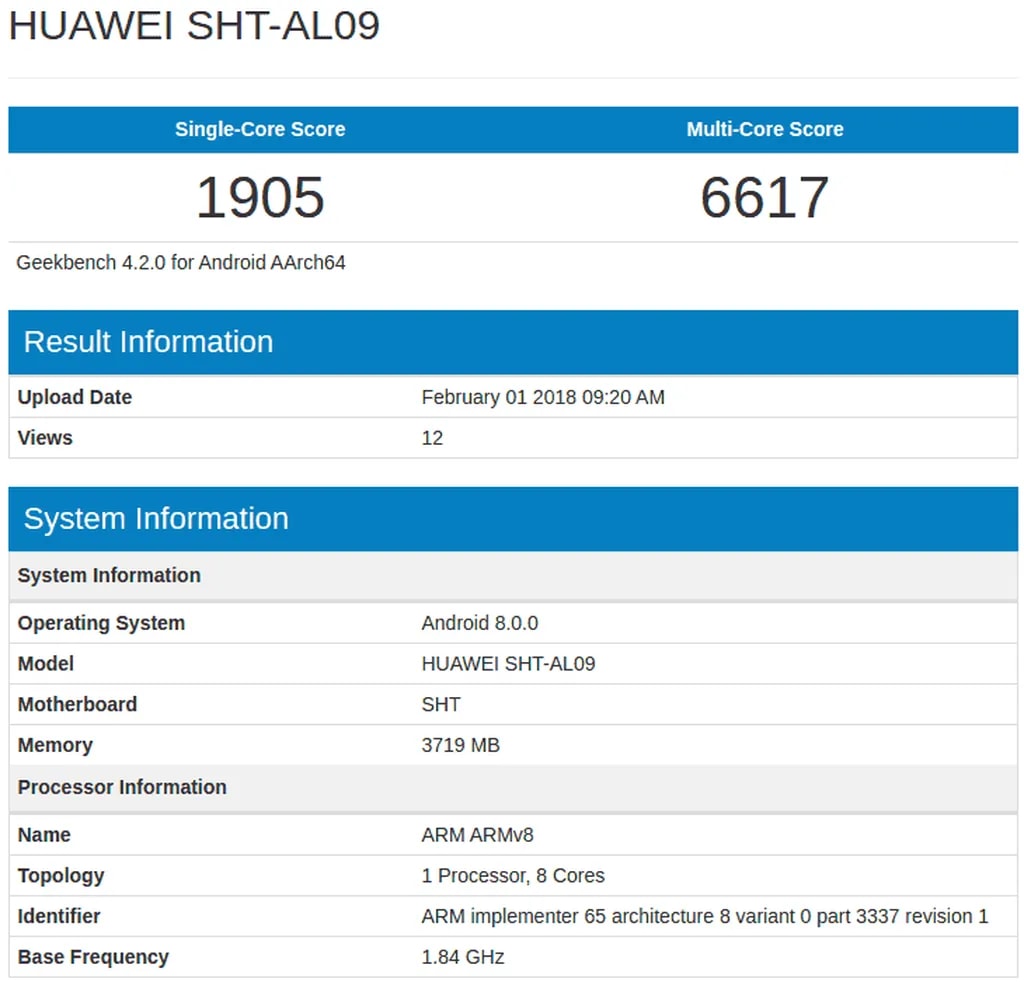This screenshot has height=982, width=1024.
Task: Select the Multi-Core Score header
Action: [x=764, y=129]
